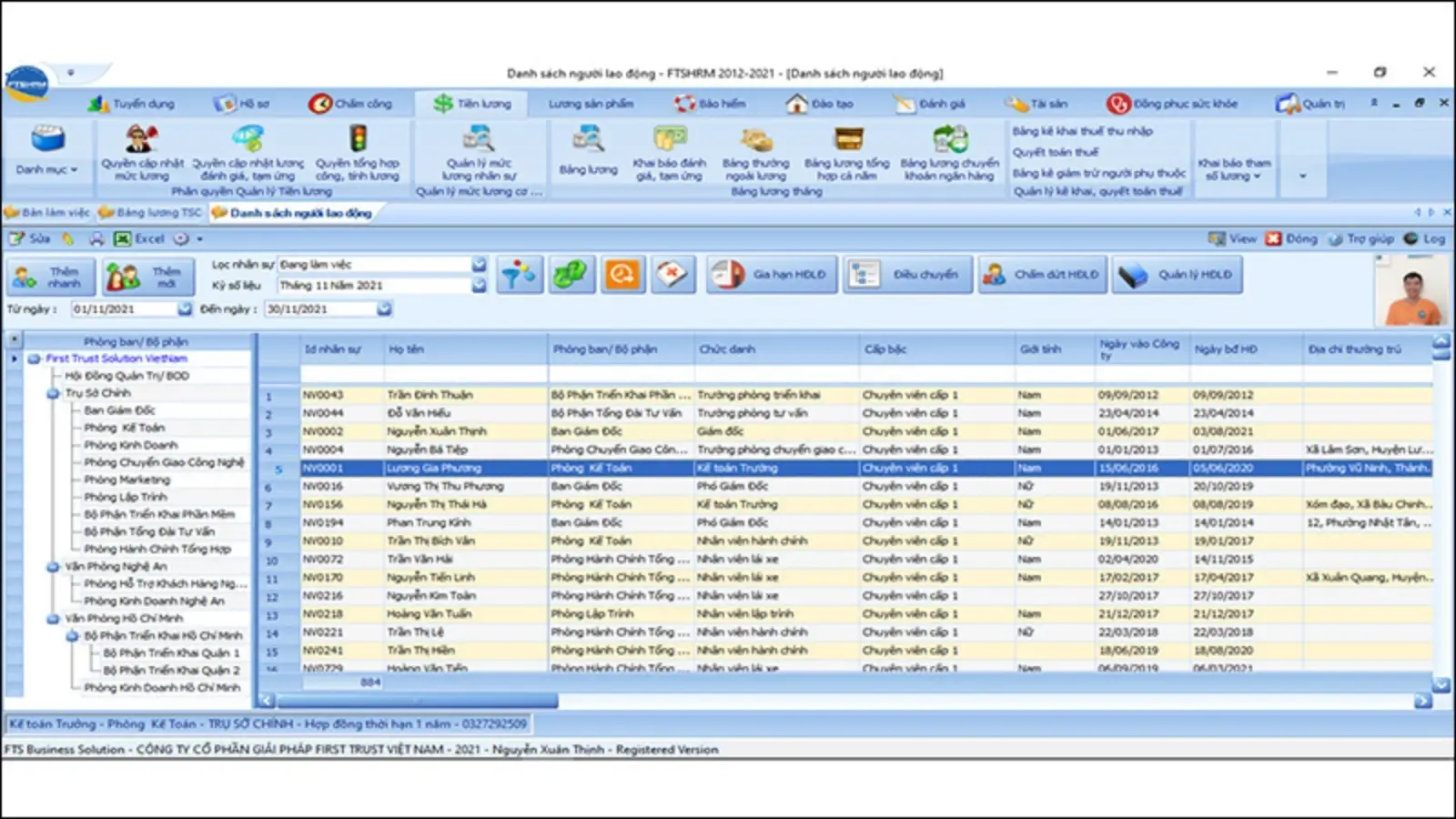Image resolution: width=1456 pixels, height=819 pixels.
Task: Switch to the Chấm công ribbon tab
Action: (x=350, y=104)
